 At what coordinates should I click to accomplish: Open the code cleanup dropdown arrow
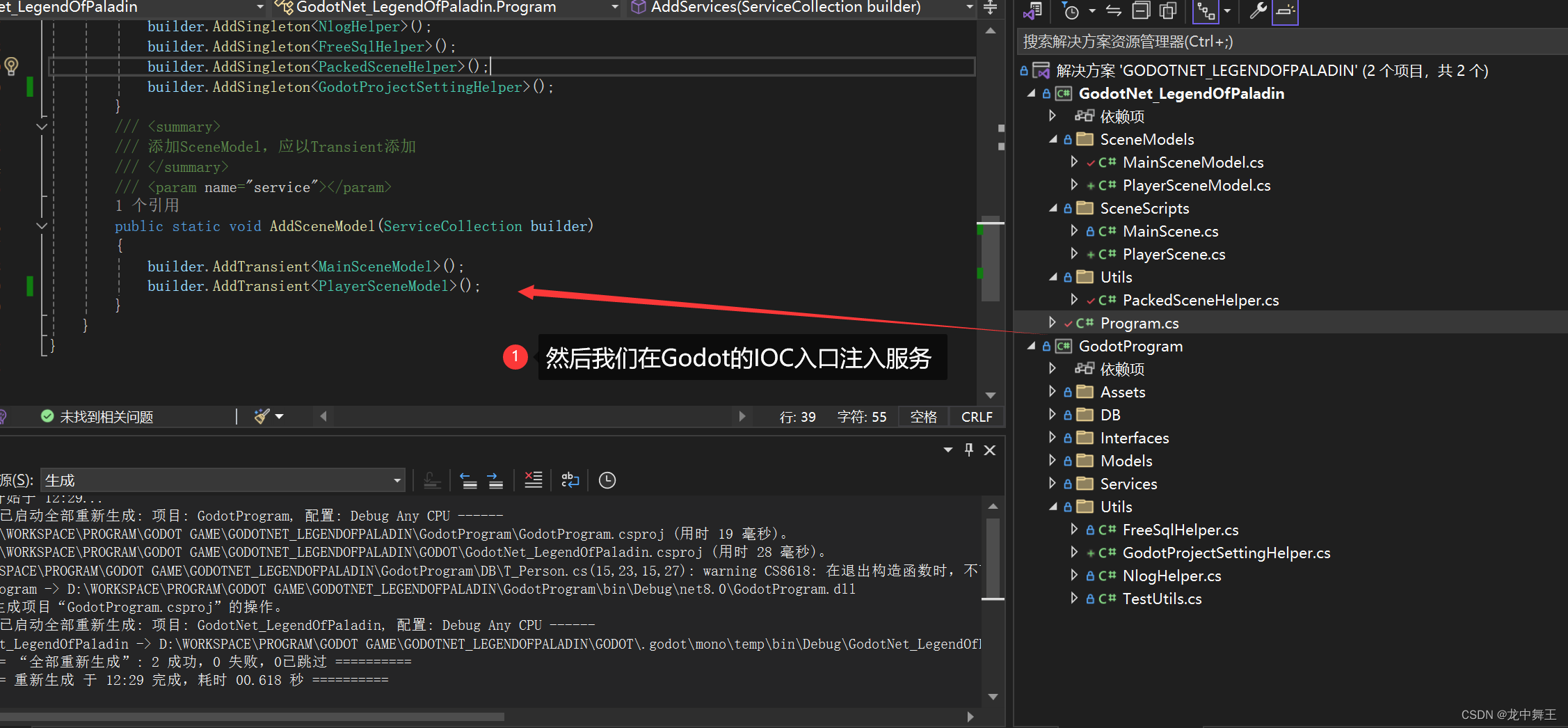click(280, 416)
